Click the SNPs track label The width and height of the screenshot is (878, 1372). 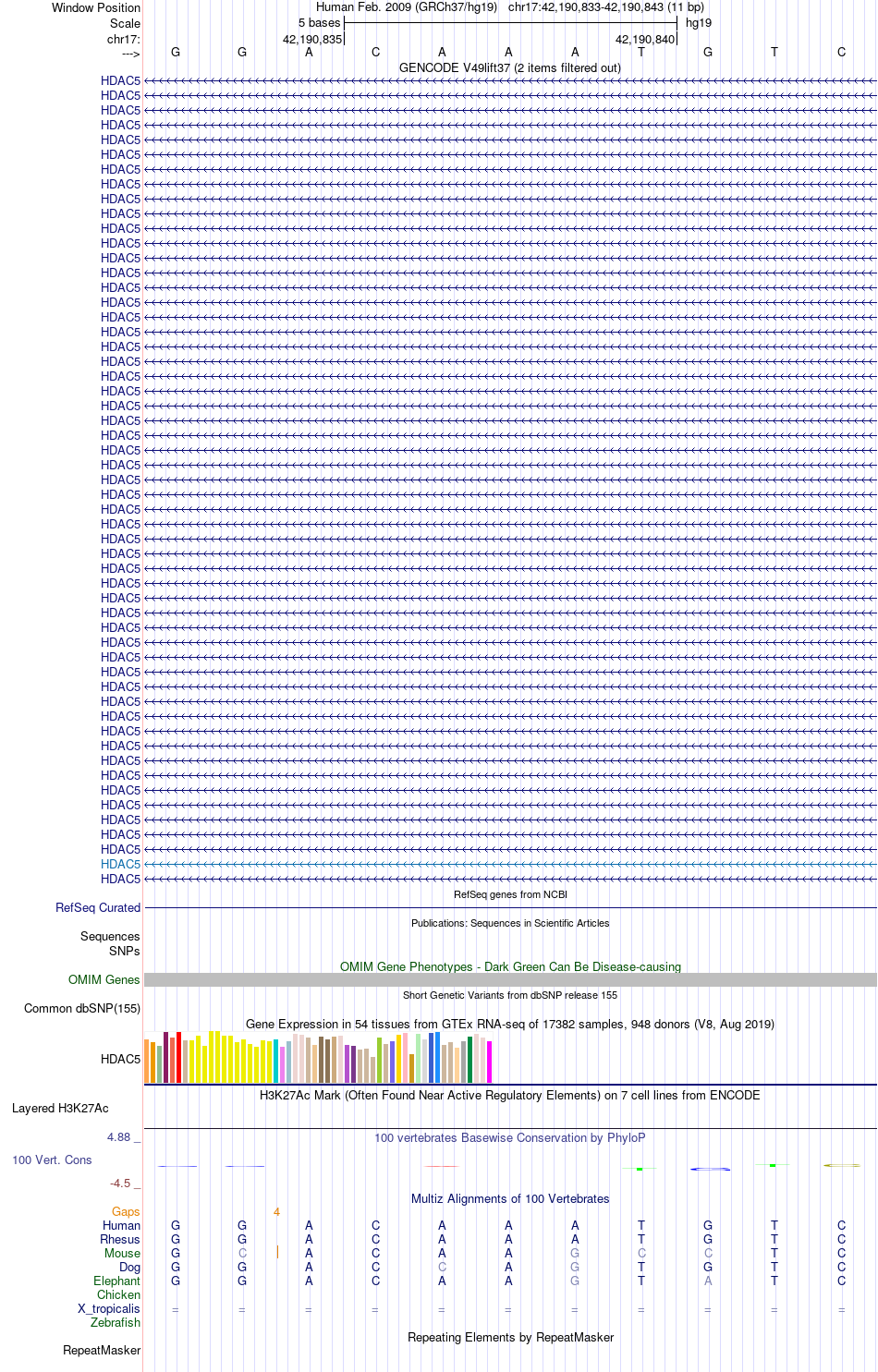click(125, 952)
